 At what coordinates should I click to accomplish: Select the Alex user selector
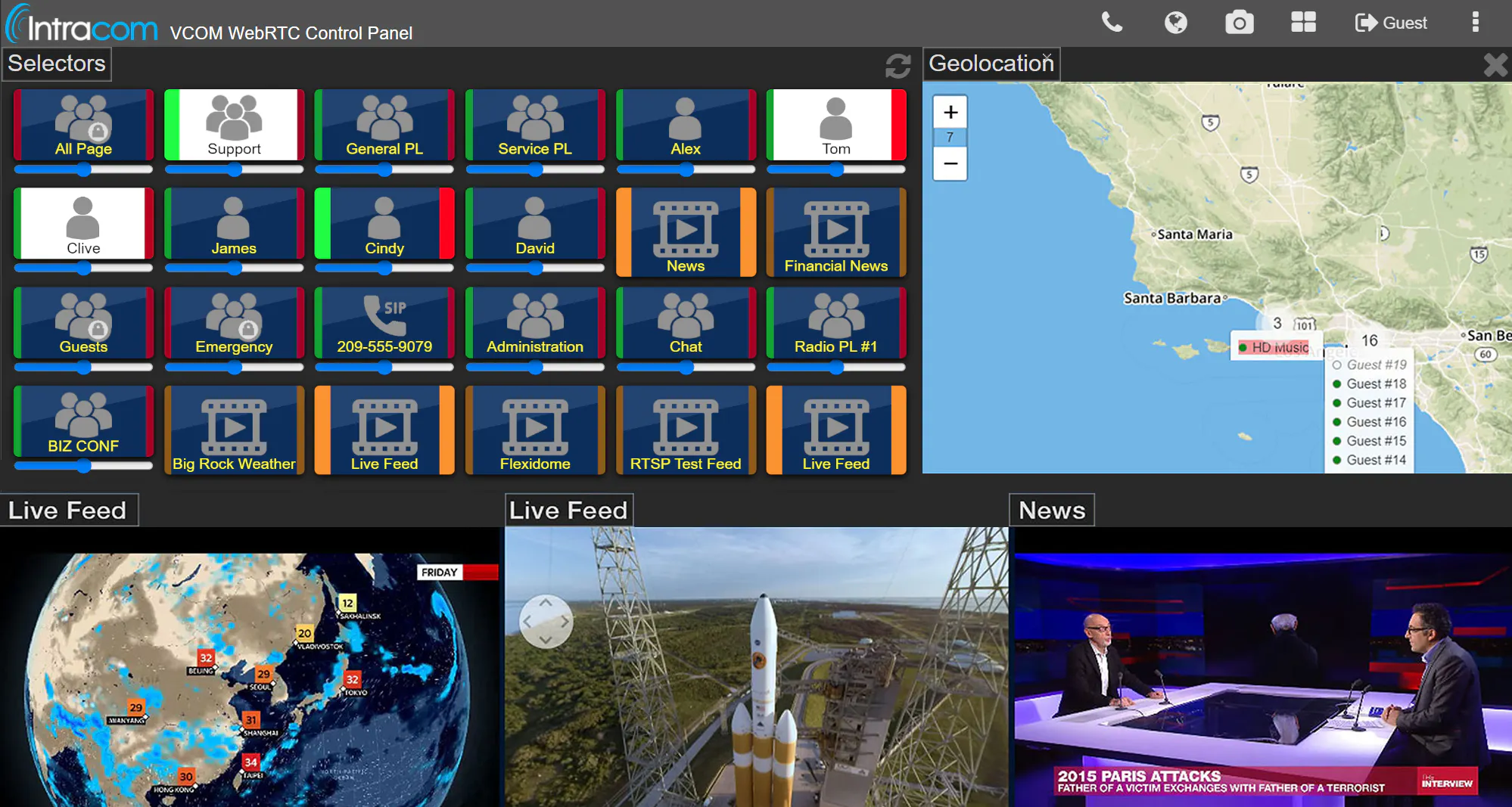(686, 125)
